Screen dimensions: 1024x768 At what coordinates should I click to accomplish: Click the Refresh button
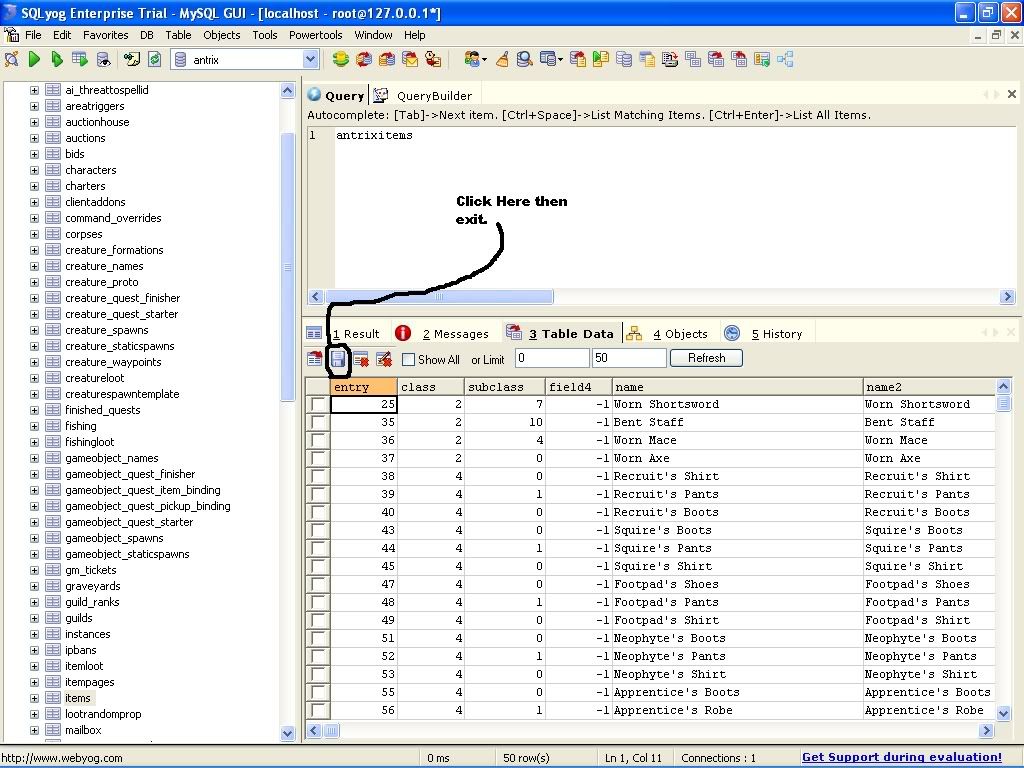tap(706, 358)
